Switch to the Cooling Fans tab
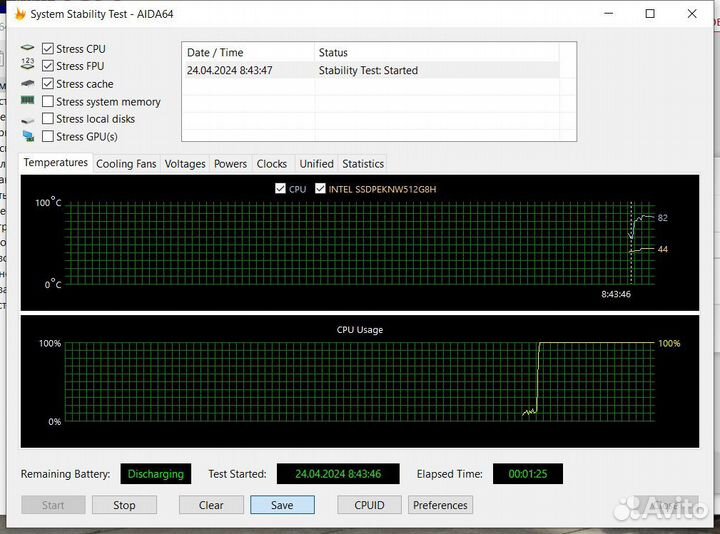The height and width of the screenshot is (534, 720). (x=126, y=164)
